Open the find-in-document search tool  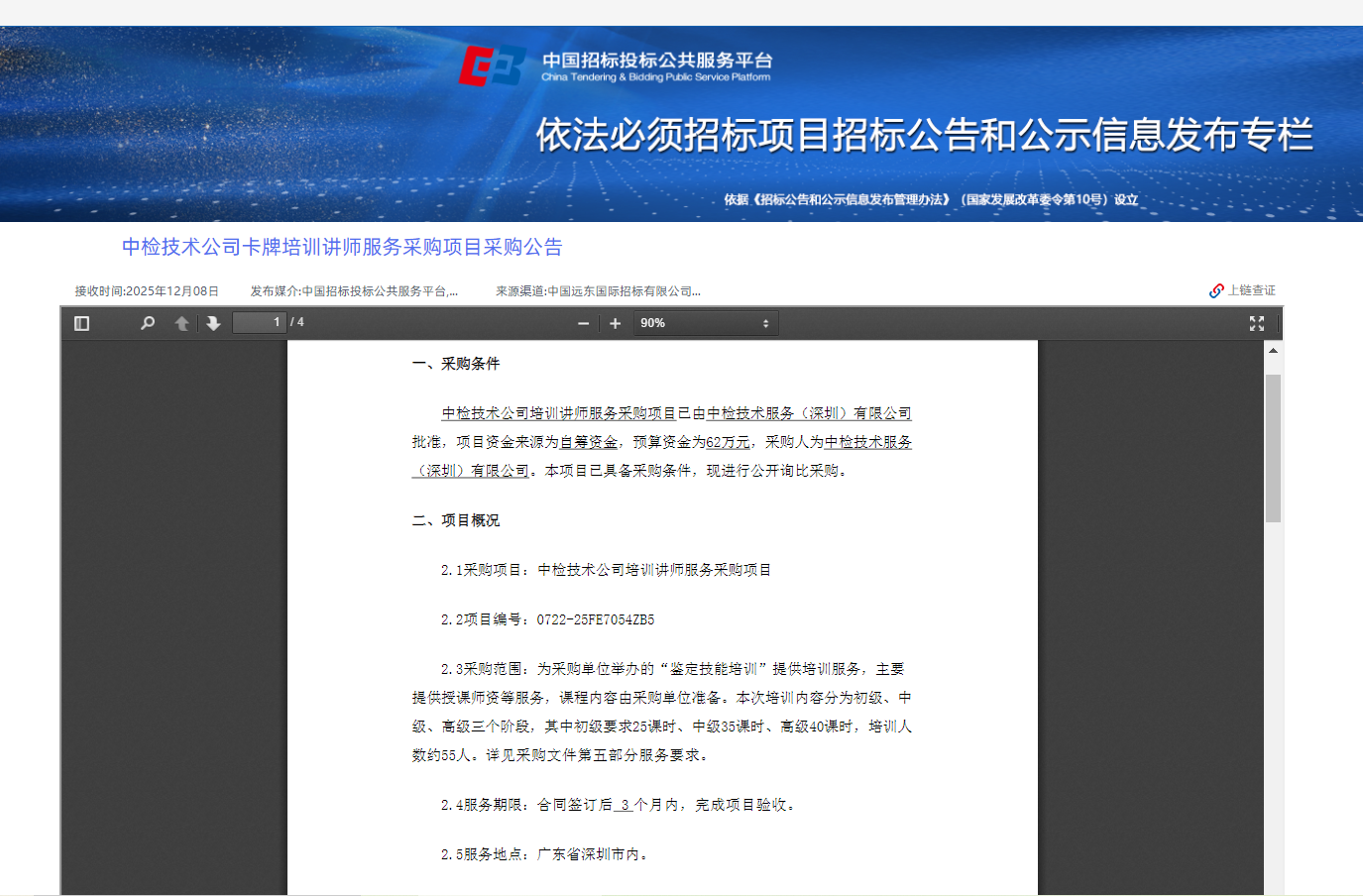point(148,323)
